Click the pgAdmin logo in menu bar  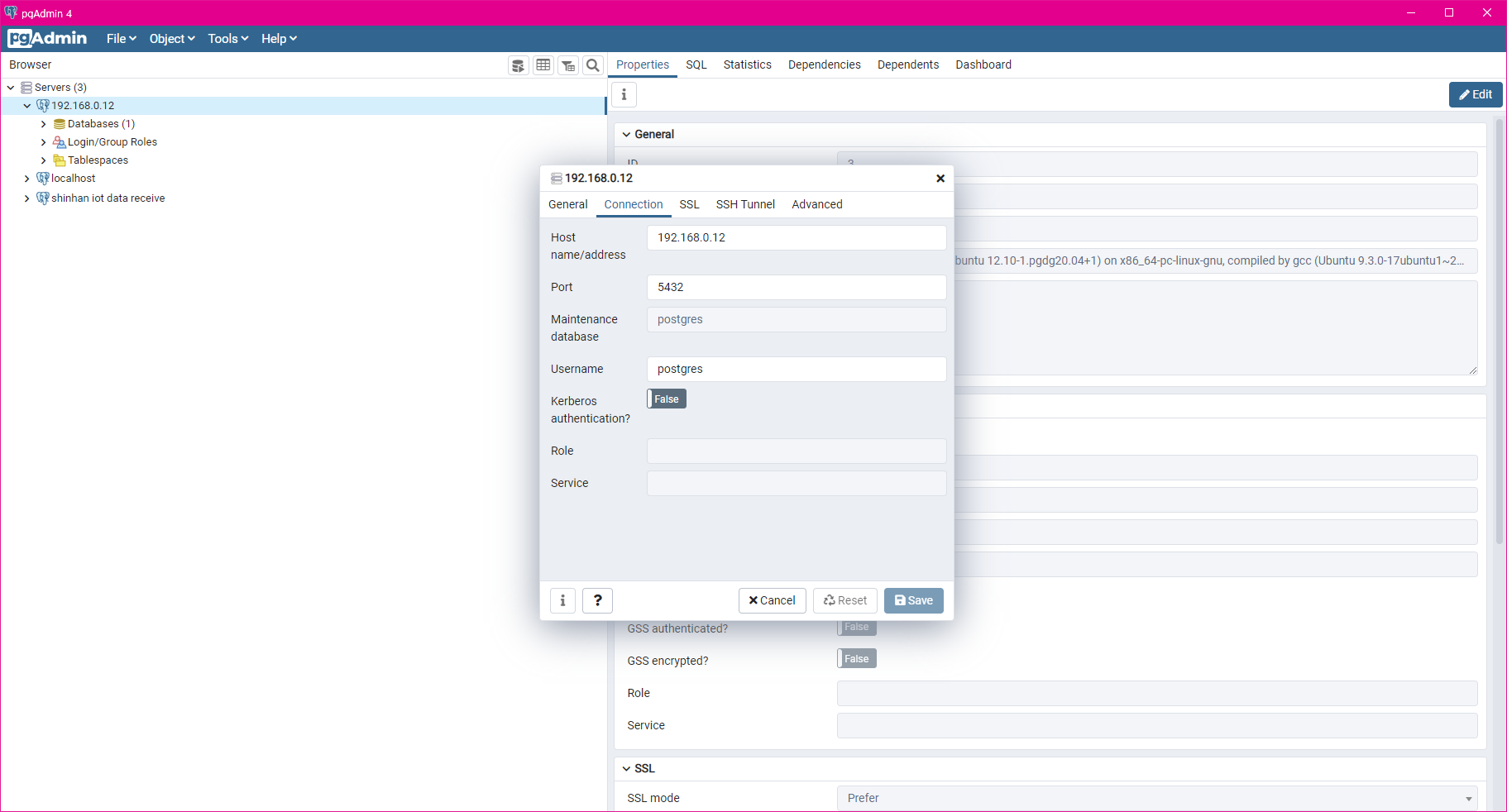47,39
